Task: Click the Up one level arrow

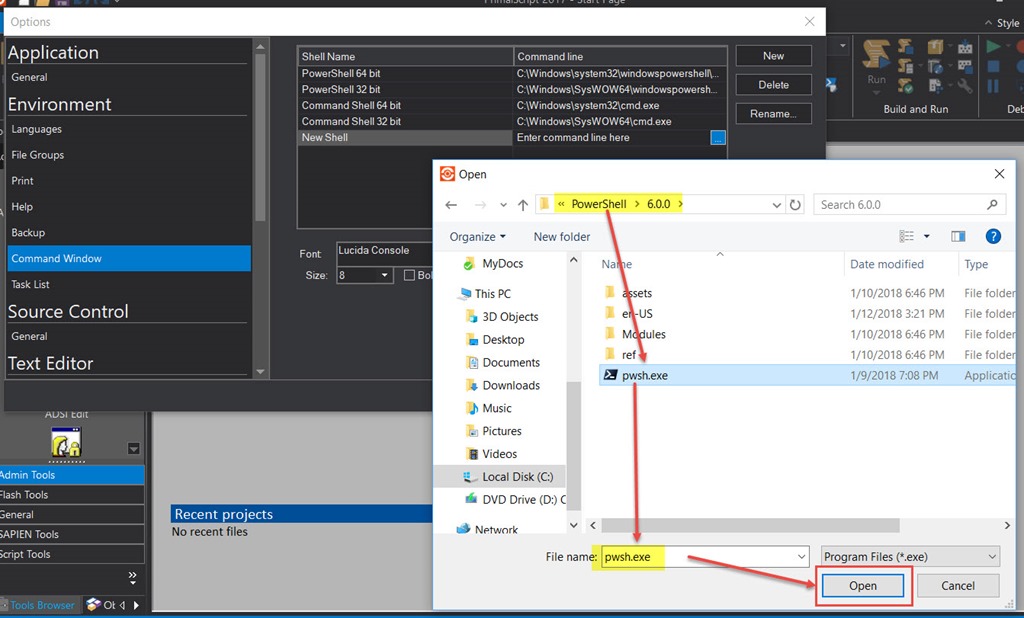Action: pyautogui.click(x=523, y=204)
